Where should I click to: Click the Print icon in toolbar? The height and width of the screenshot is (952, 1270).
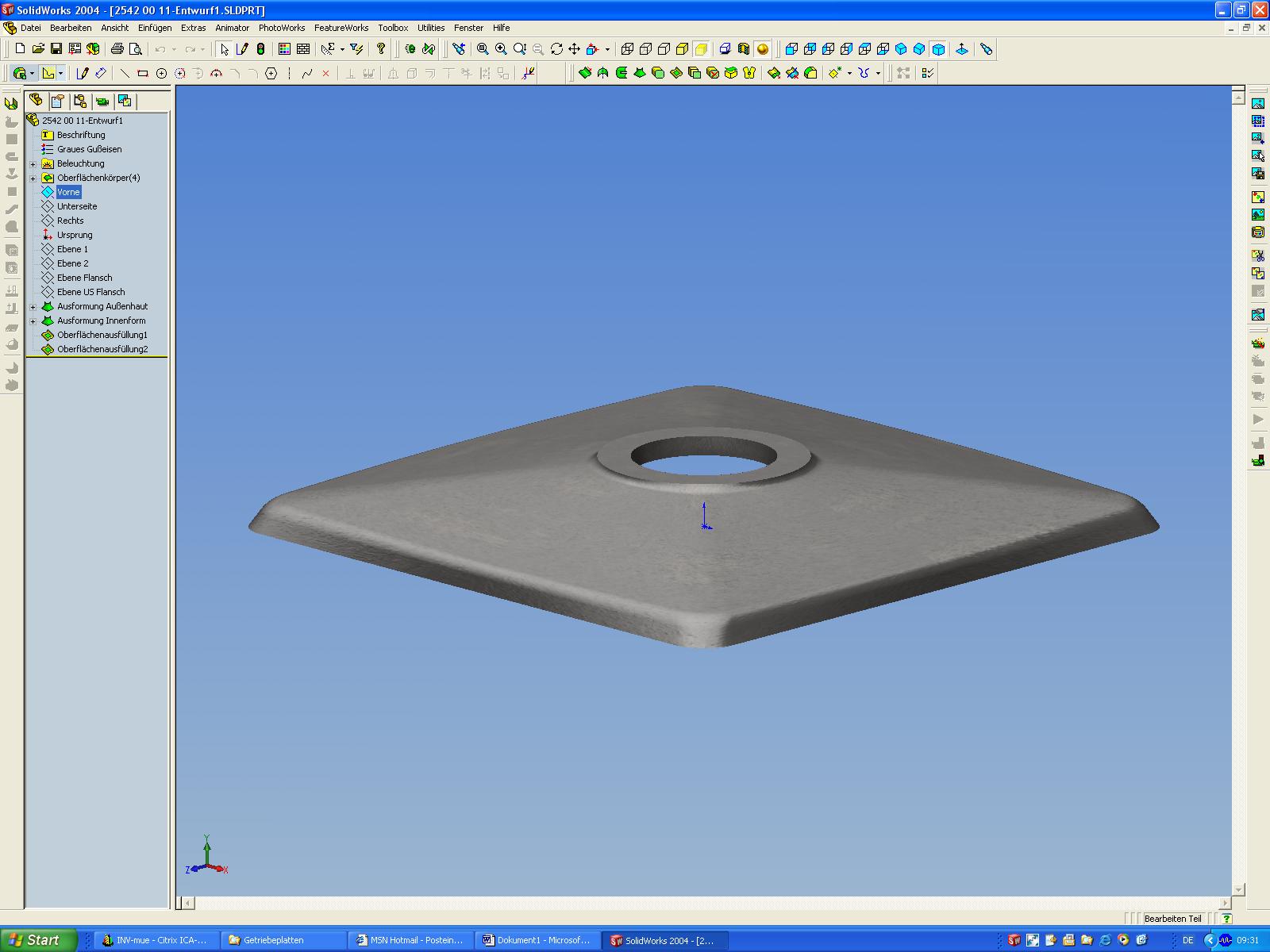(117, 49)
